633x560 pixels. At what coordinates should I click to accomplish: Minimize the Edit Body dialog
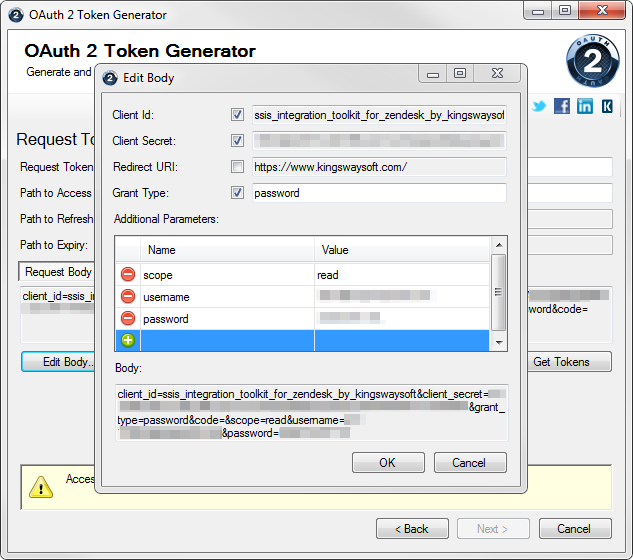tap(433, 74)
